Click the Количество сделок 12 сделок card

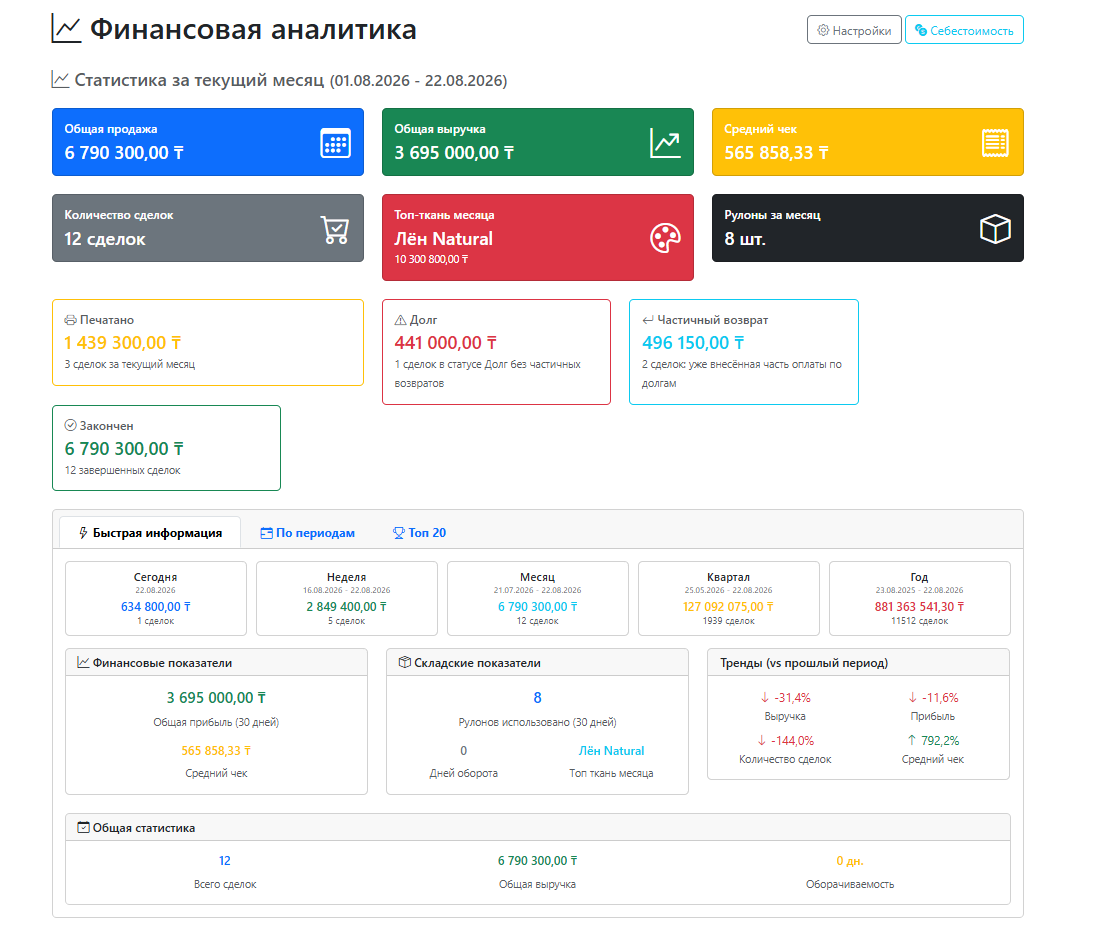tap(208, 228)
